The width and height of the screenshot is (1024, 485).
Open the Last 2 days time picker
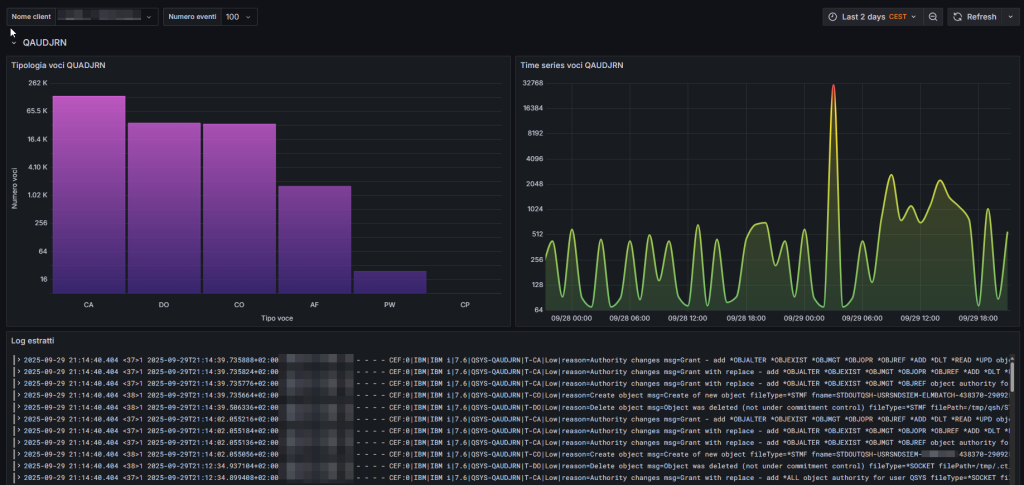pyautogui.click(x=866, y=17)
